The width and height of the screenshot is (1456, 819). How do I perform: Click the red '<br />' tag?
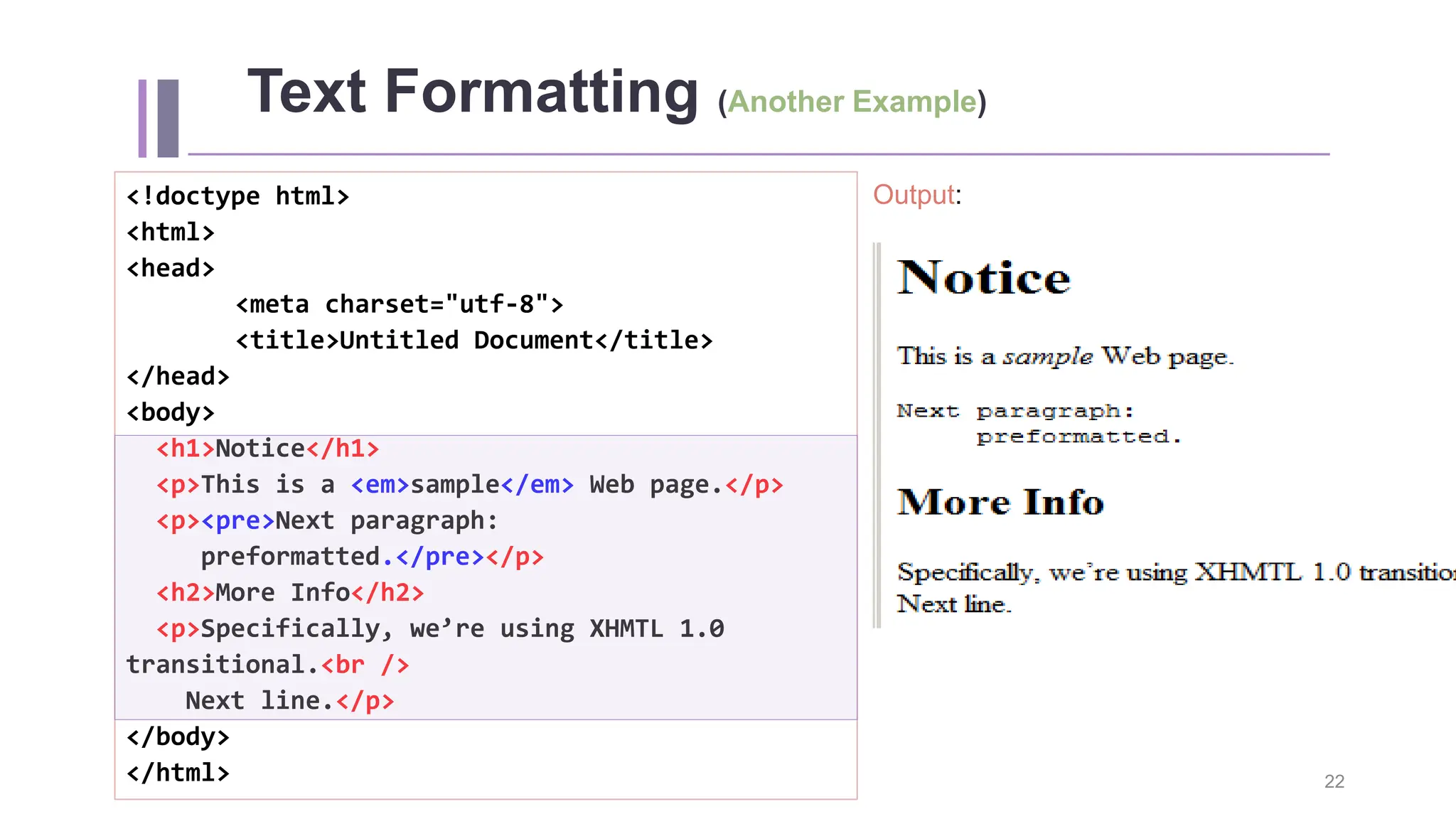(365, 665)
